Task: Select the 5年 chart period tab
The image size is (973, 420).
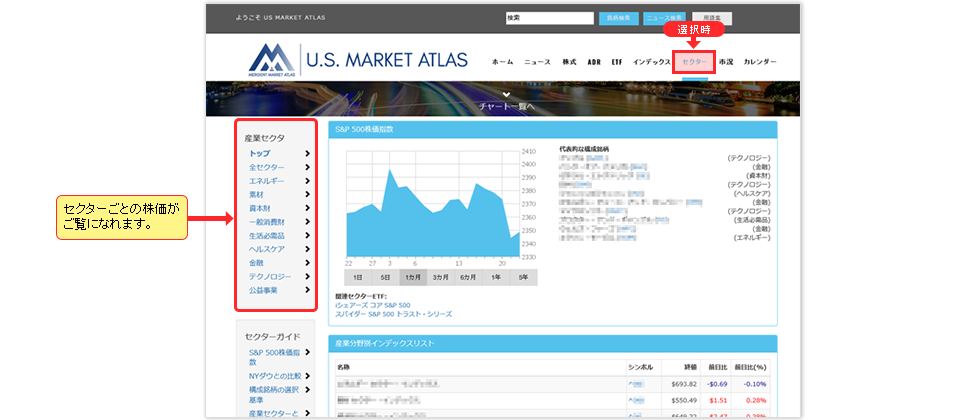Action: [524, 277]
